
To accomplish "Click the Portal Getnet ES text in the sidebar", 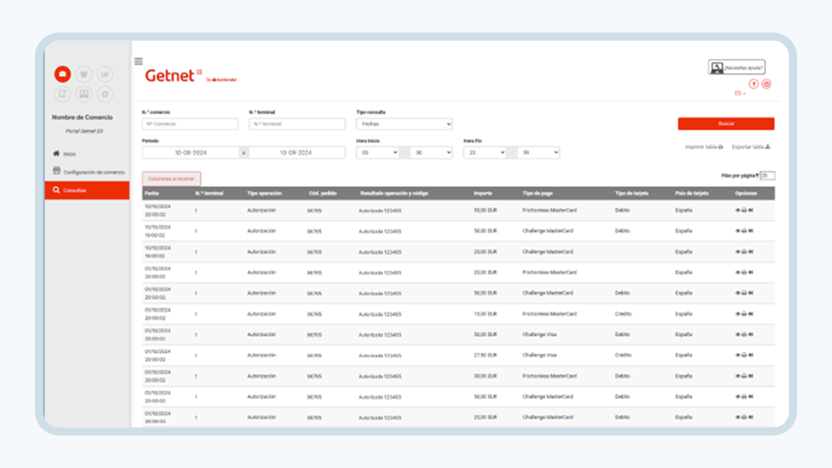I will [84, 131].
